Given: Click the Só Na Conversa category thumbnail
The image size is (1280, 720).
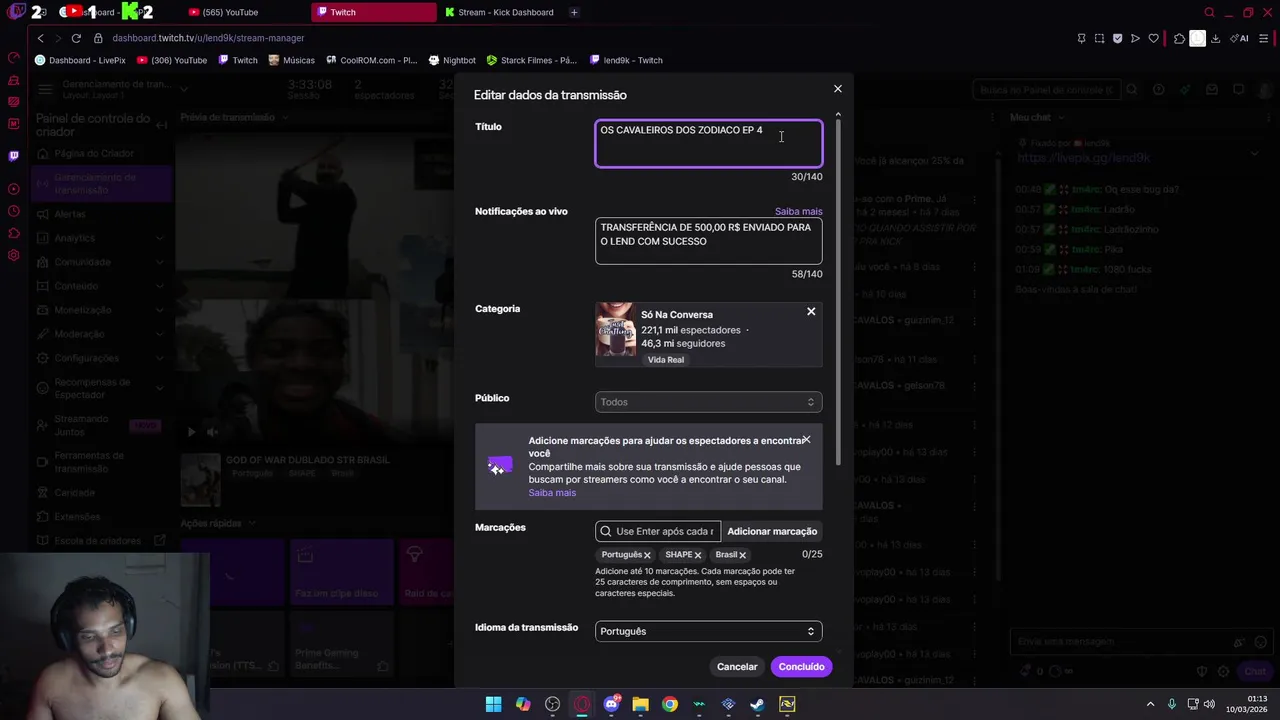Looking at the screenshot, I should pos(615,330).
